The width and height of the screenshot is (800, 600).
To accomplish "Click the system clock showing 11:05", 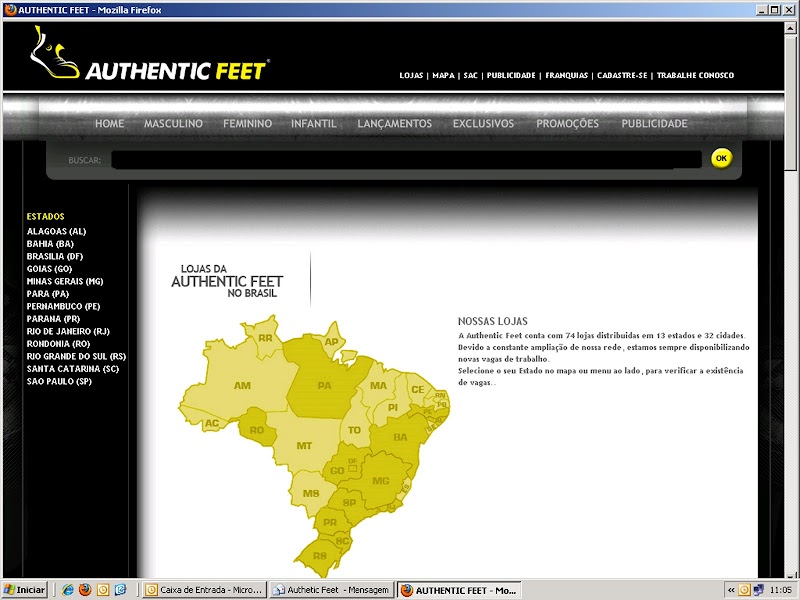I will (x=781, y=590).
